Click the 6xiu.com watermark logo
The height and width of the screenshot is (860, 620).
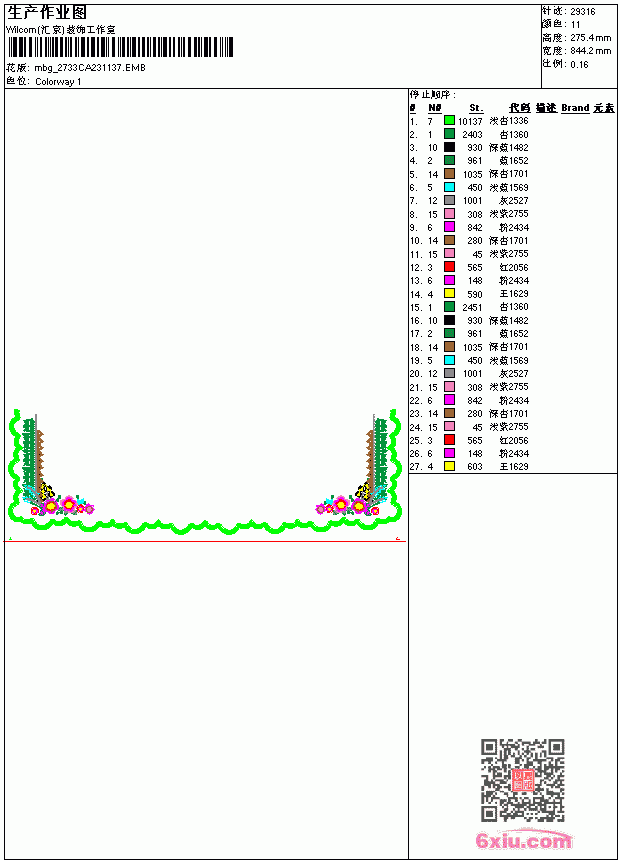tap(523, 839)
